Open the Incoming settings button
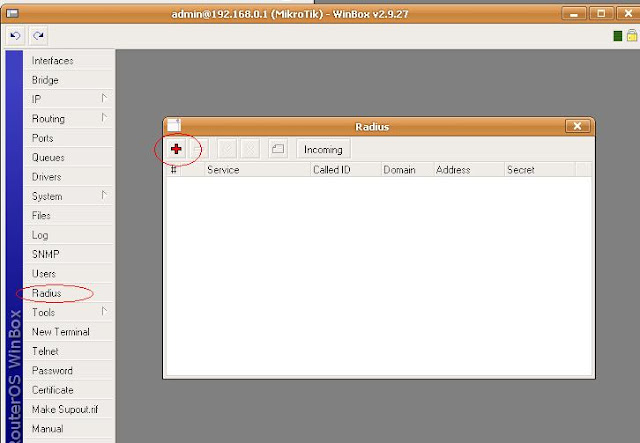Image resolution: width=640 pixels, height=443 pixels. (323, 149)
